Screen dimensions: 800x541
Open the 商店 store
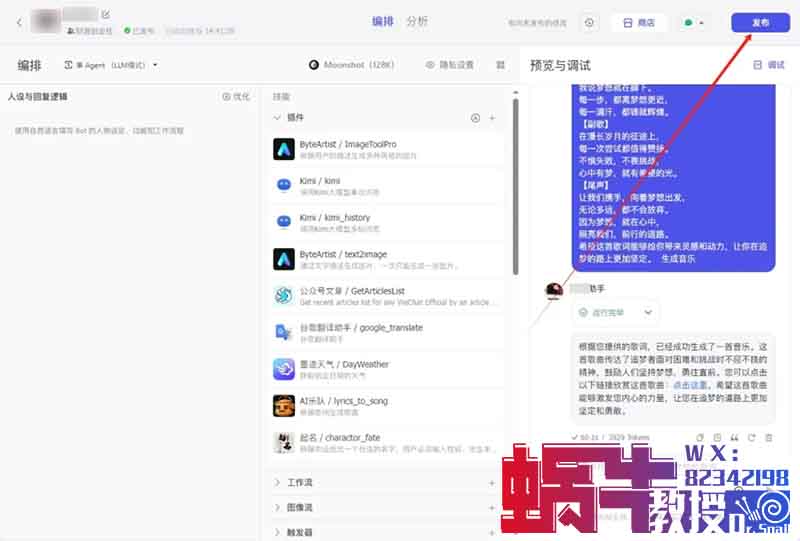[639, 22]
